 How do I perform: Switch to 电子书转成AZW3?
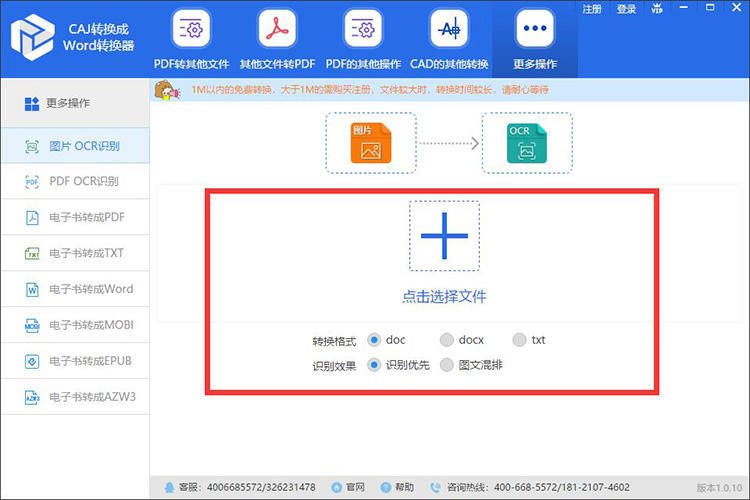pyautogui.click(x=76, y=397)
